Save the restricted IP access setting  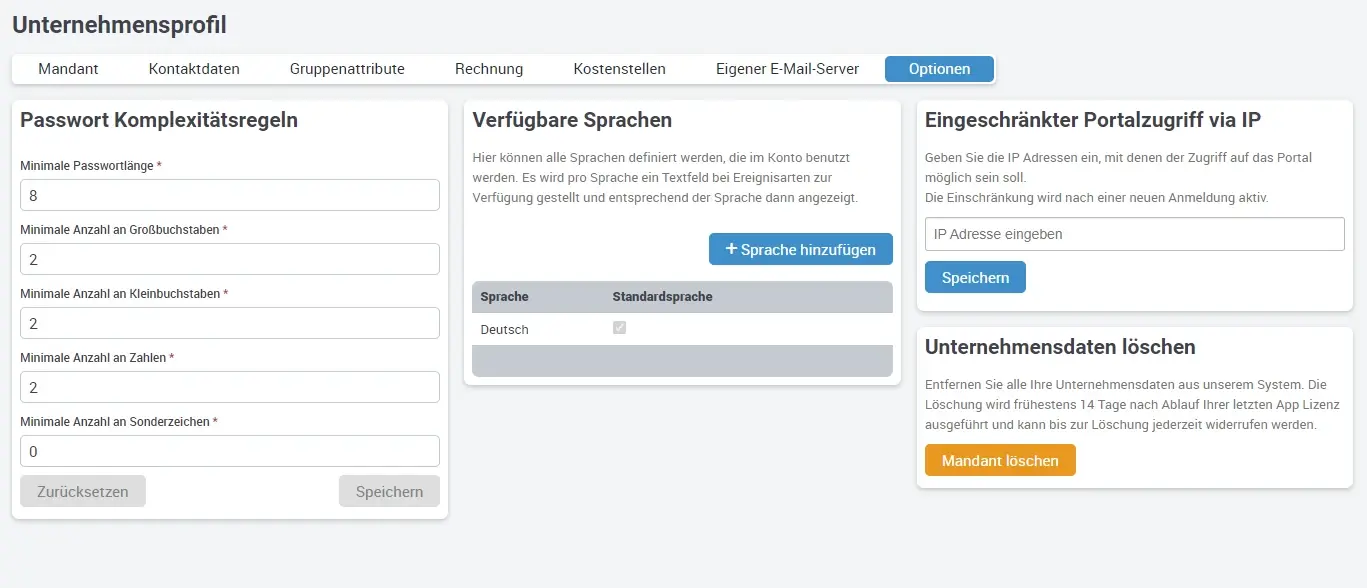coord(975,277)
